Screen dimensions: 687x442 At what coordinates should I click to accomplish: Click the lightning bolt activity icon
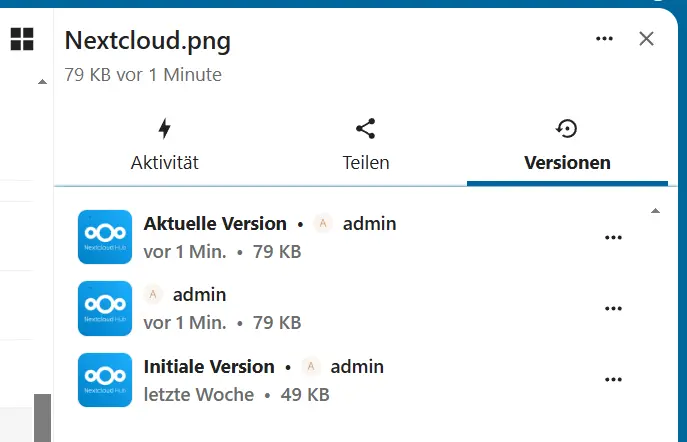point(164,128)
